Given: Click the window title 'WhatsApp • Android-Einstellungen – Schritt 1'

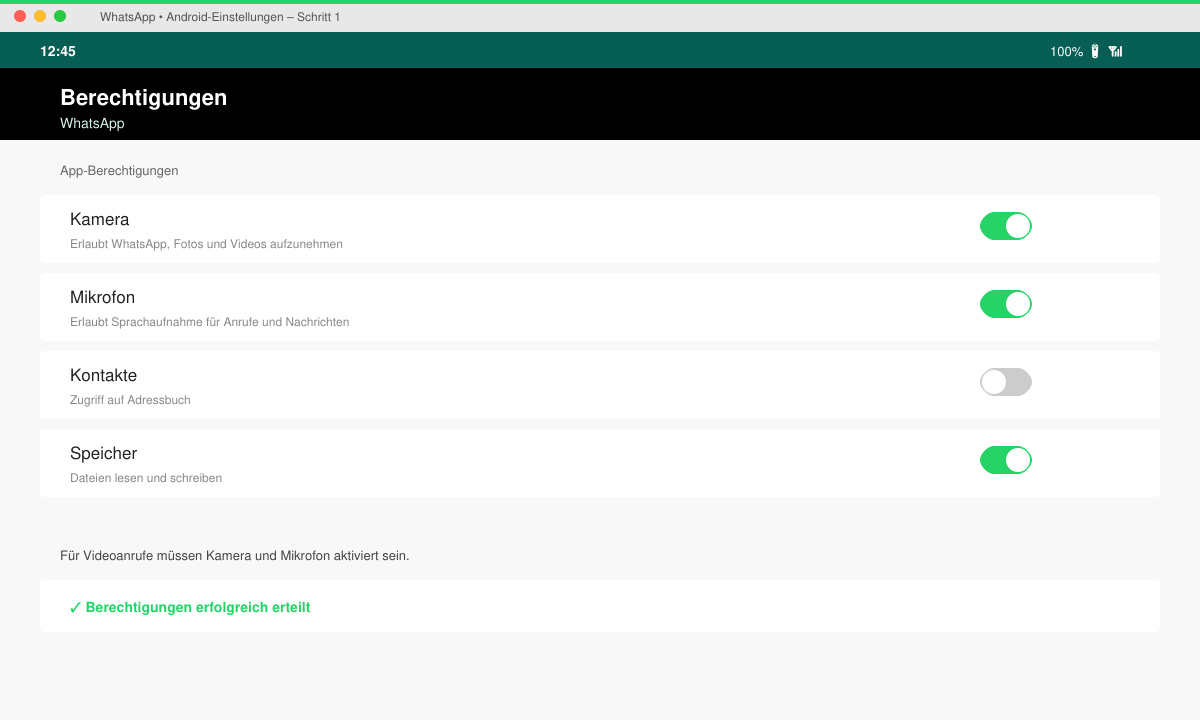Looking at the screenshot, I should point(220,17).
